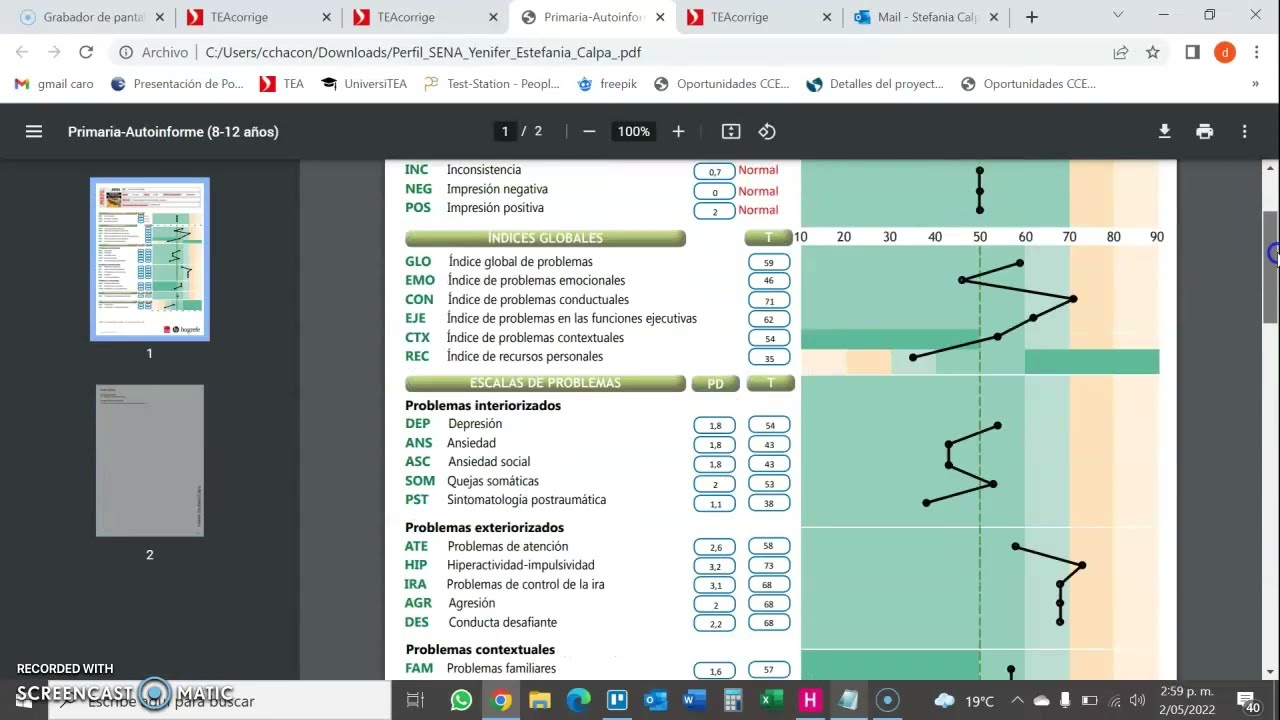1280x720 pixels.
Task: Click the Hiperactividad-impulsividad row label
Action: pos(520,565)
